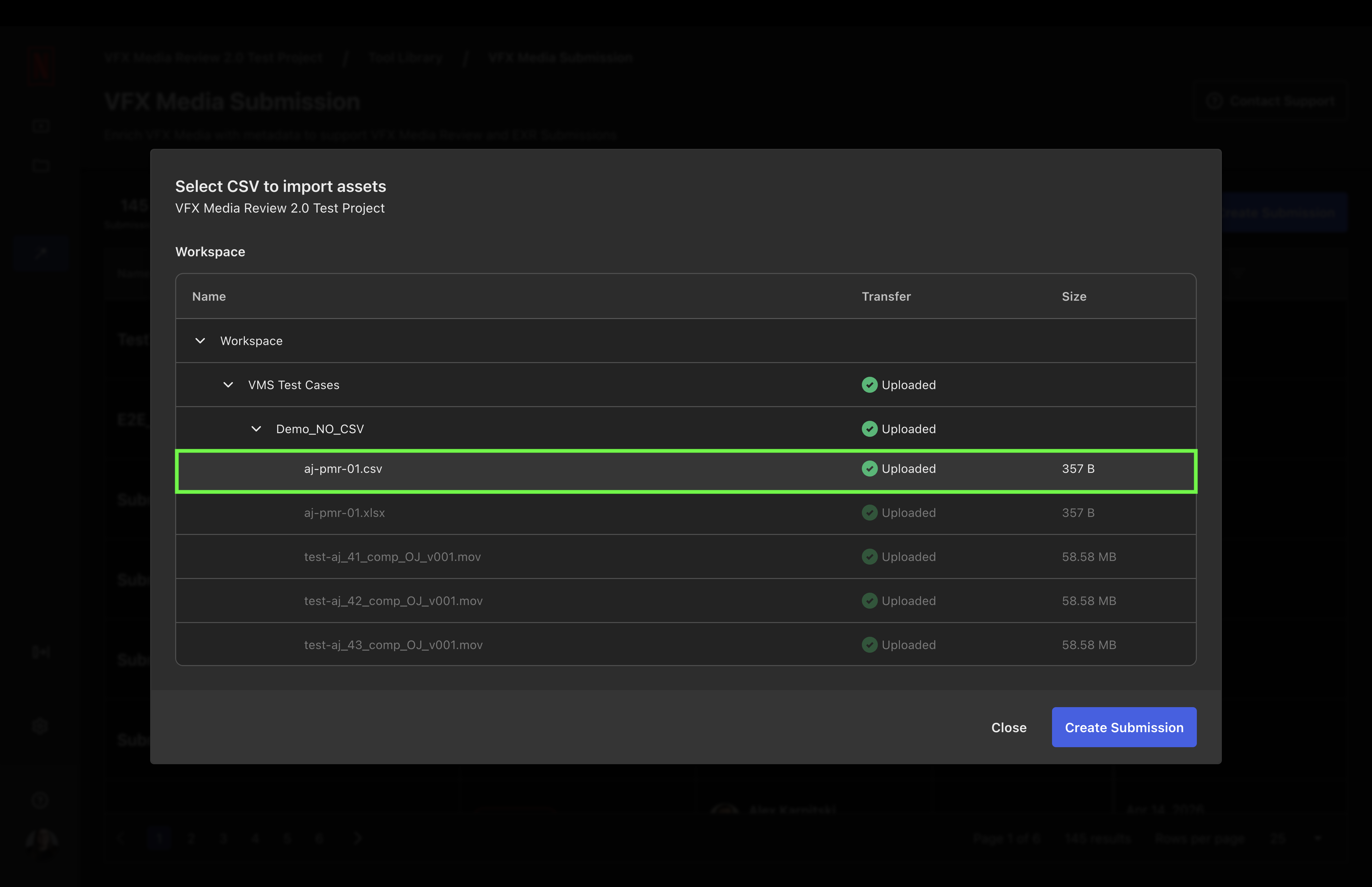Click the Uploaded check icon on aj-pmr-01.xlsx row

click(870, 513)
